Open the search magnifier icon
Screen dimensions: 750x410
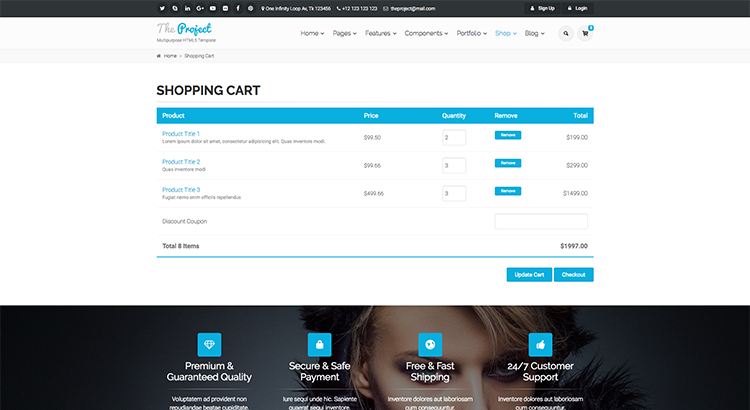[x=566, y=33]
